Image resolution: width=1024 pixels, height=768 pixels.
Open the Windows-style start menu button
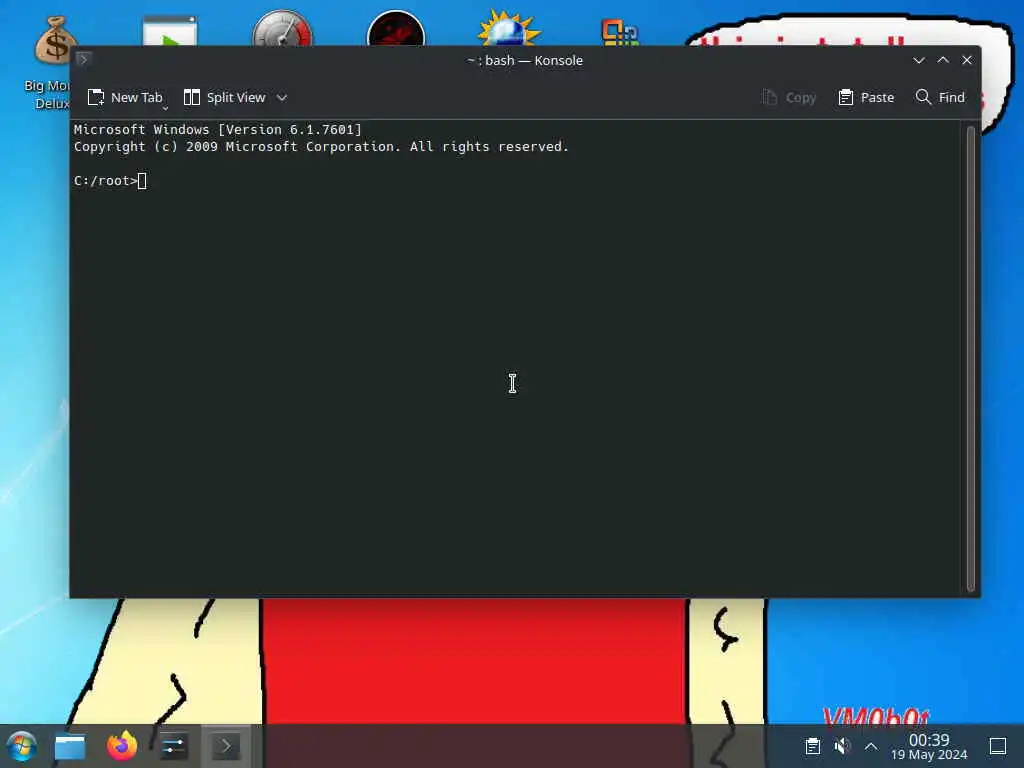click(22, 746)
